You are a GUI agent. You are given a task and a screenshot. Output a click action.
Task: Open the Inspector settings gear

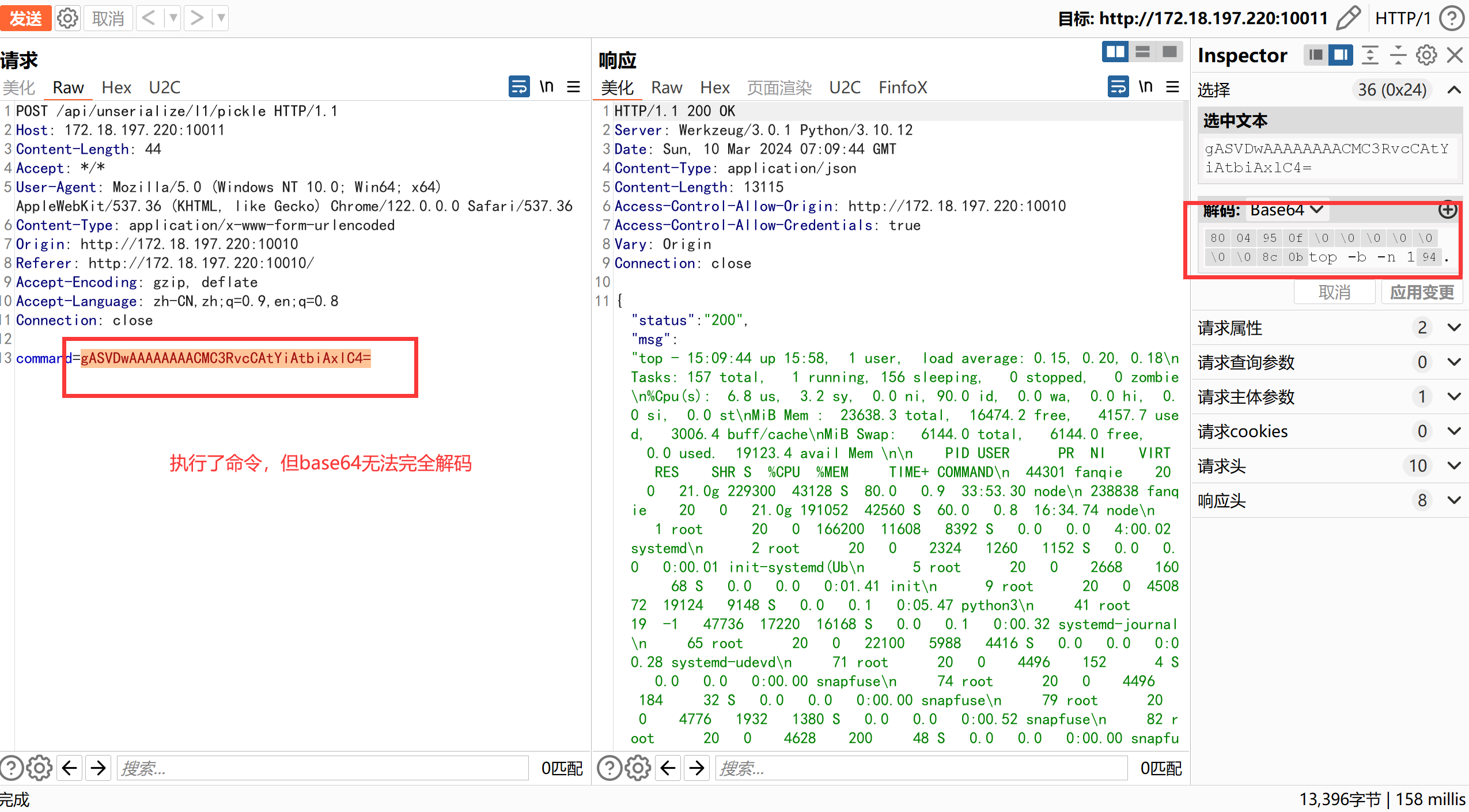1426,55
